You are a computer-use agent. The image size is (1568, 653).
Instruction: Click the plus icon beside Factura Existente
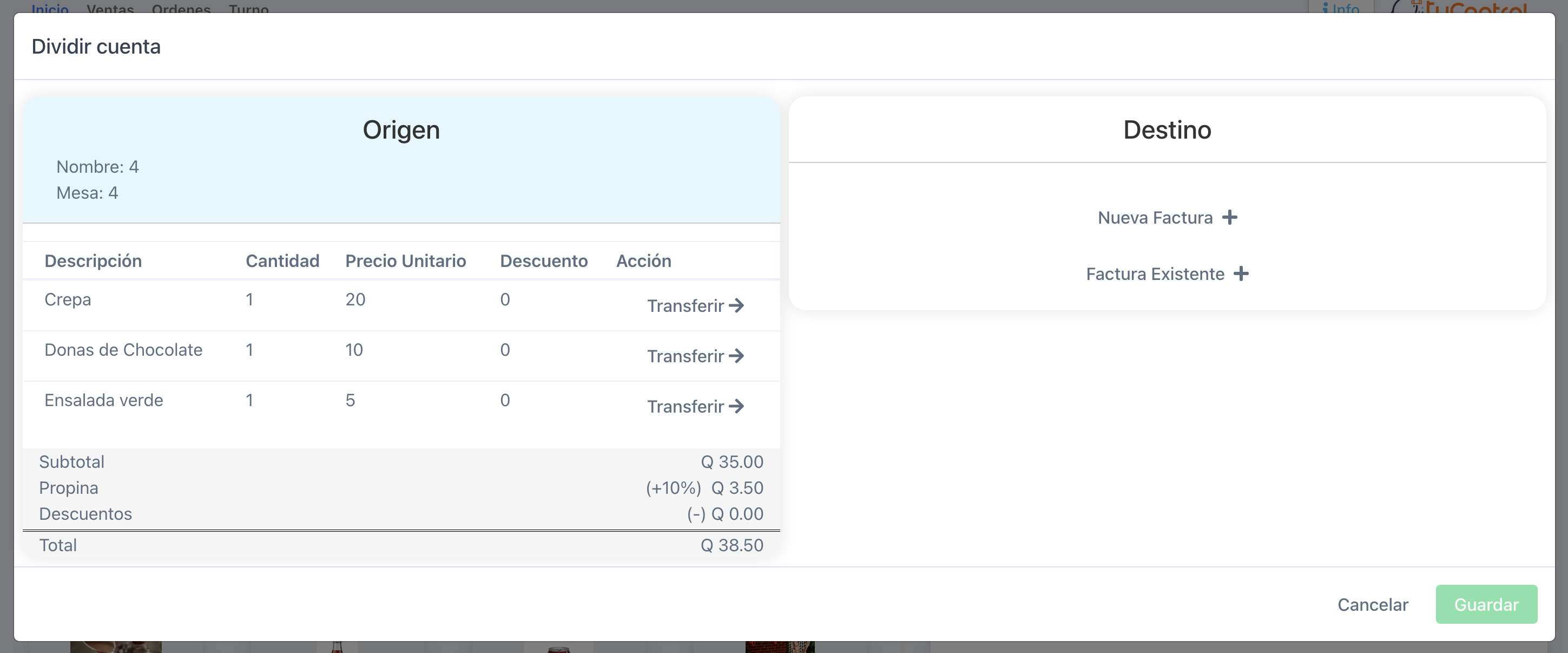[x=1241, y=273]
